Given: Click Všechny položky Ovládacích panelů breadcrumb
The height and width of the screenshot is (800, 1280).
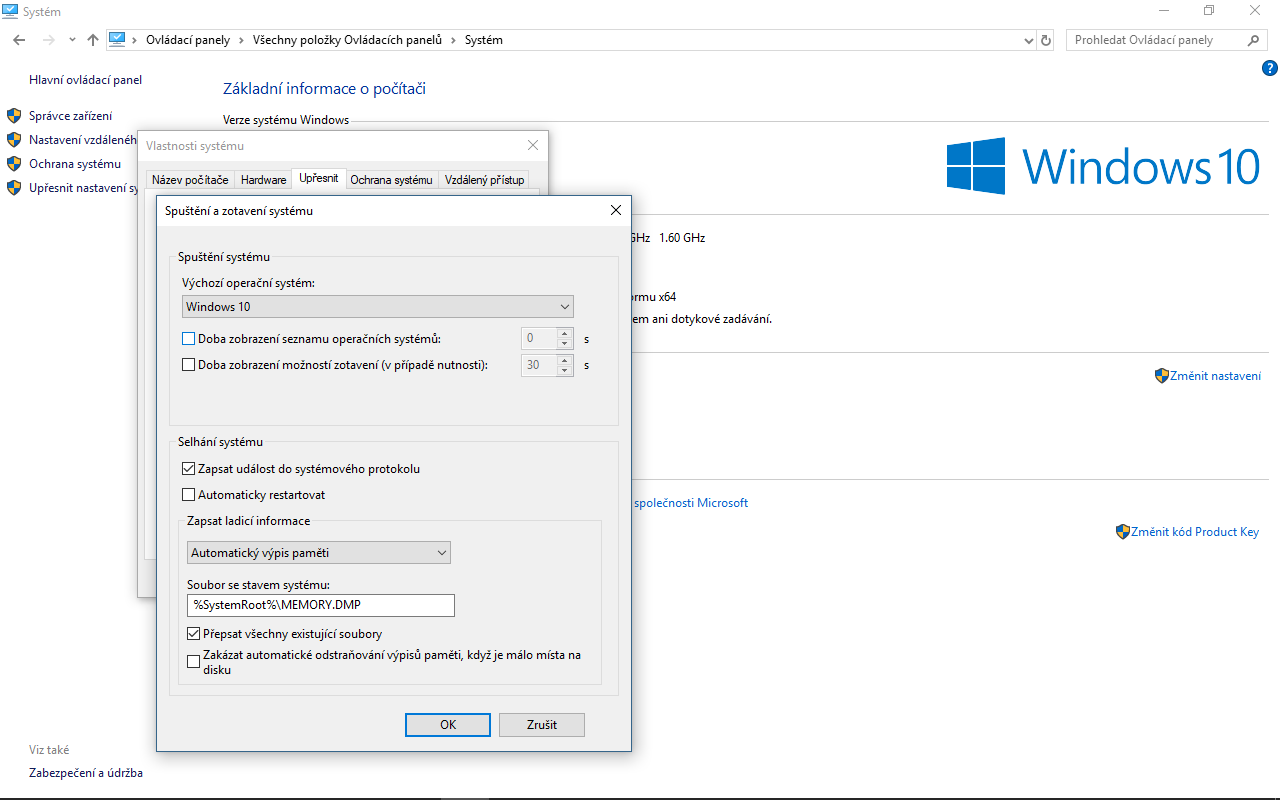Looking at the screenshot, I should coord(346,40).
